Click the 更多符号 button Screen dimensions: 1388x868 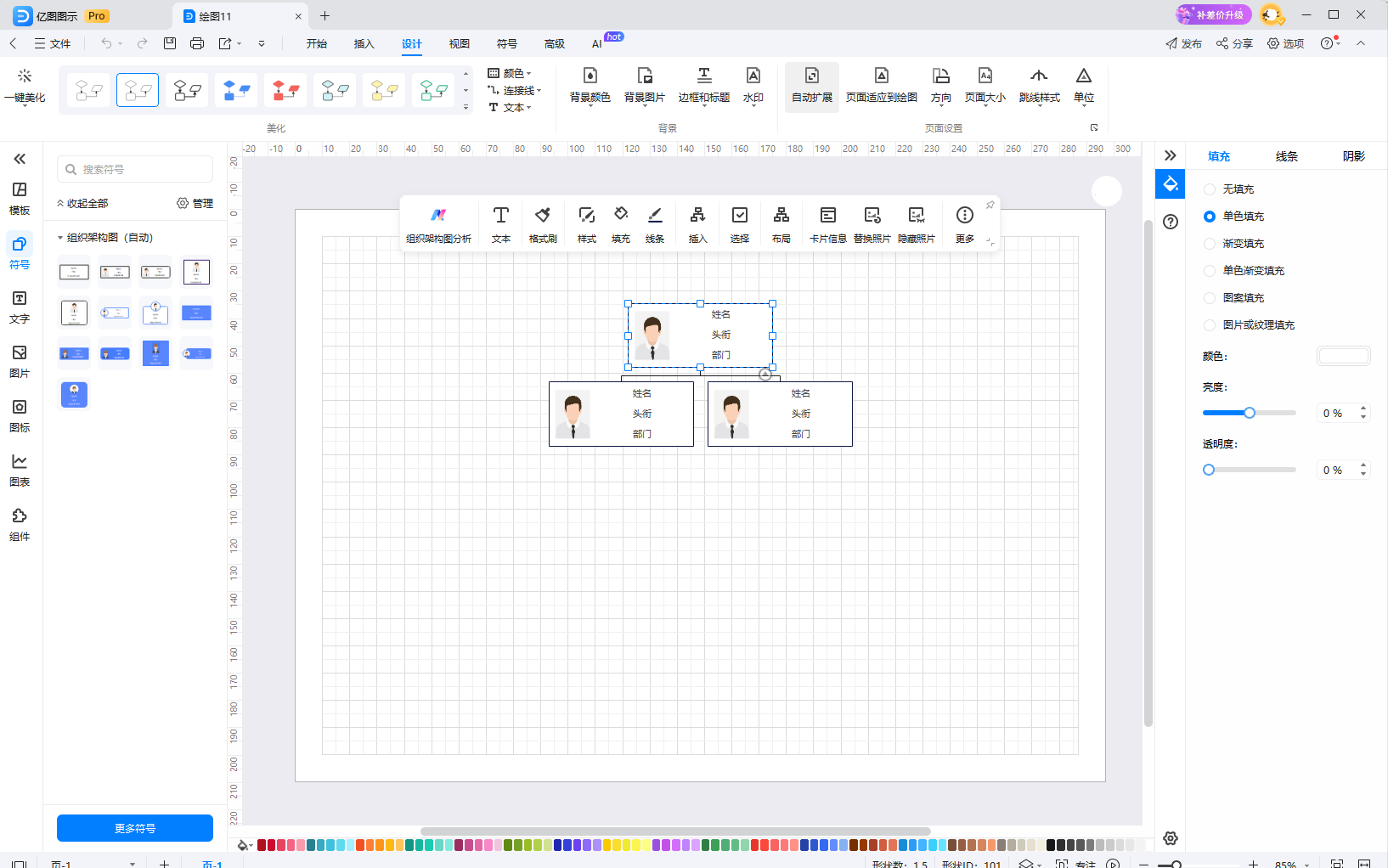(135, 828)
